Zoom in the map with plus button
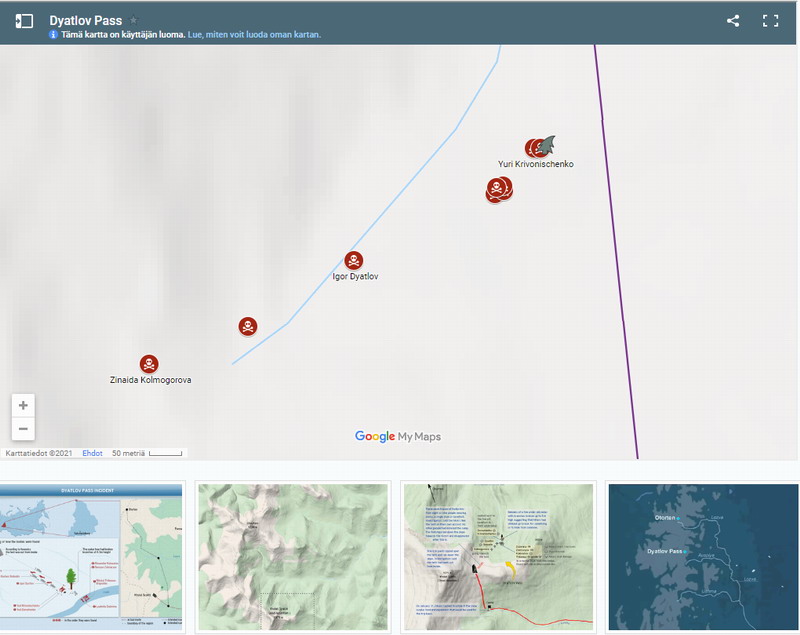This screenshot has width=800, height=635. tap(23, 405)
